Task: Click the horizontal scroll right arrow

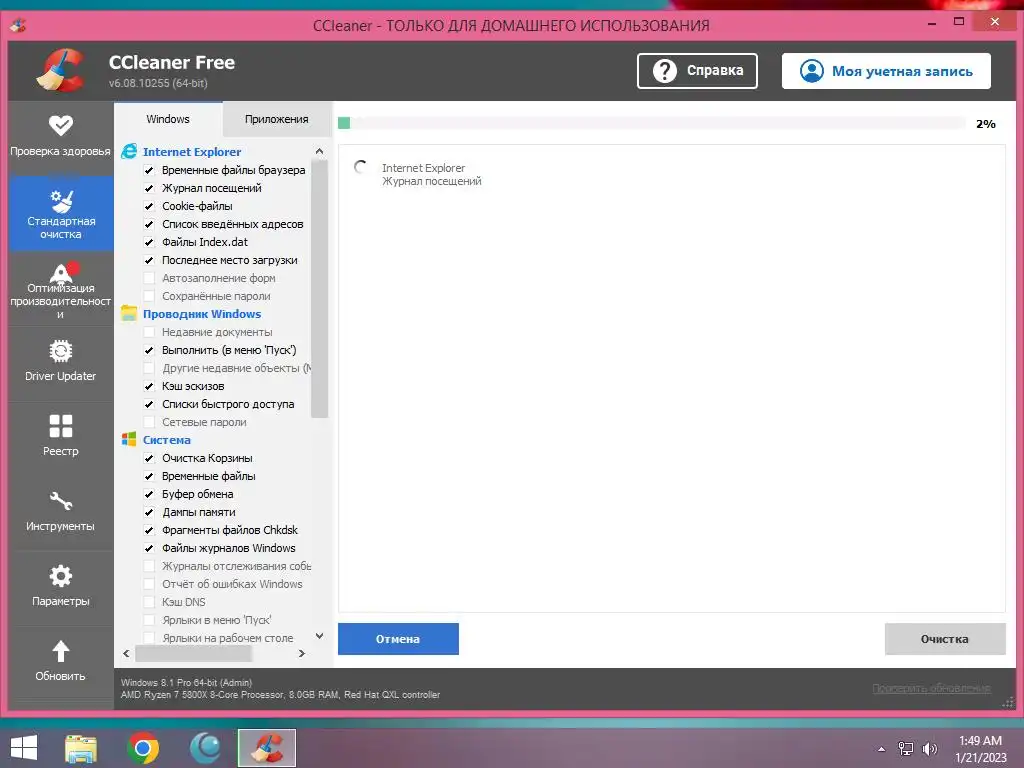Action: (302, 653)
